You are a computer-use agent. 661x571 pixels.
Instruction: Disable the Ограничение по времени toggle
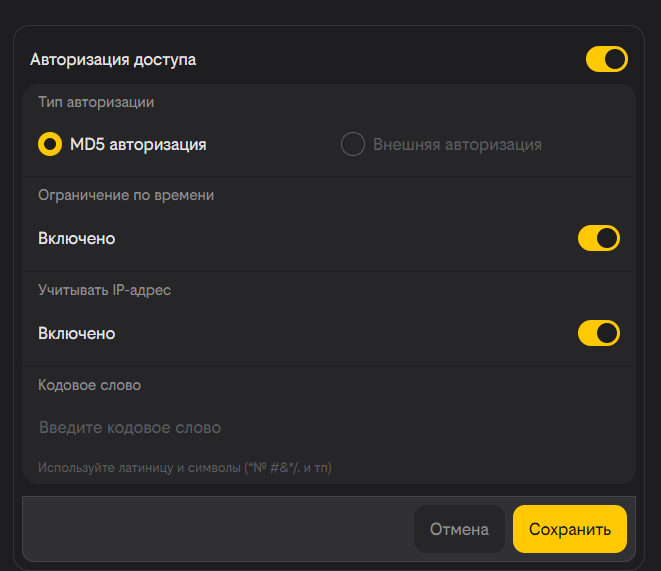coord(598,239)
